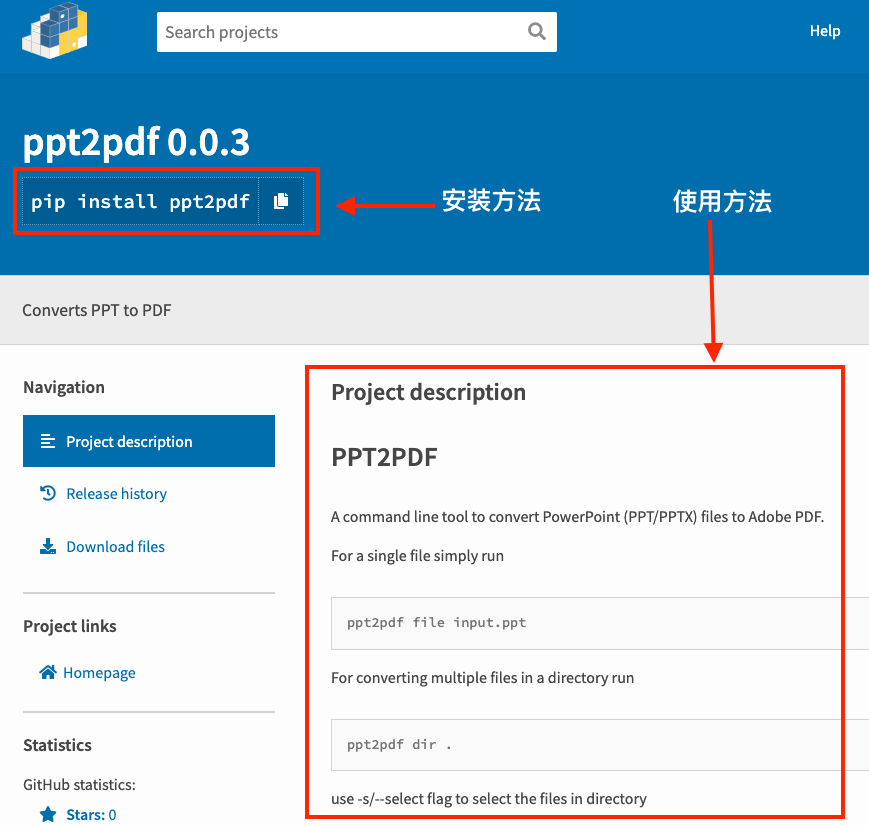The width and height of the screenshot is (869, 825).
Task: Click the lines icon in Project description tab
Action: (x=47, y=441)
